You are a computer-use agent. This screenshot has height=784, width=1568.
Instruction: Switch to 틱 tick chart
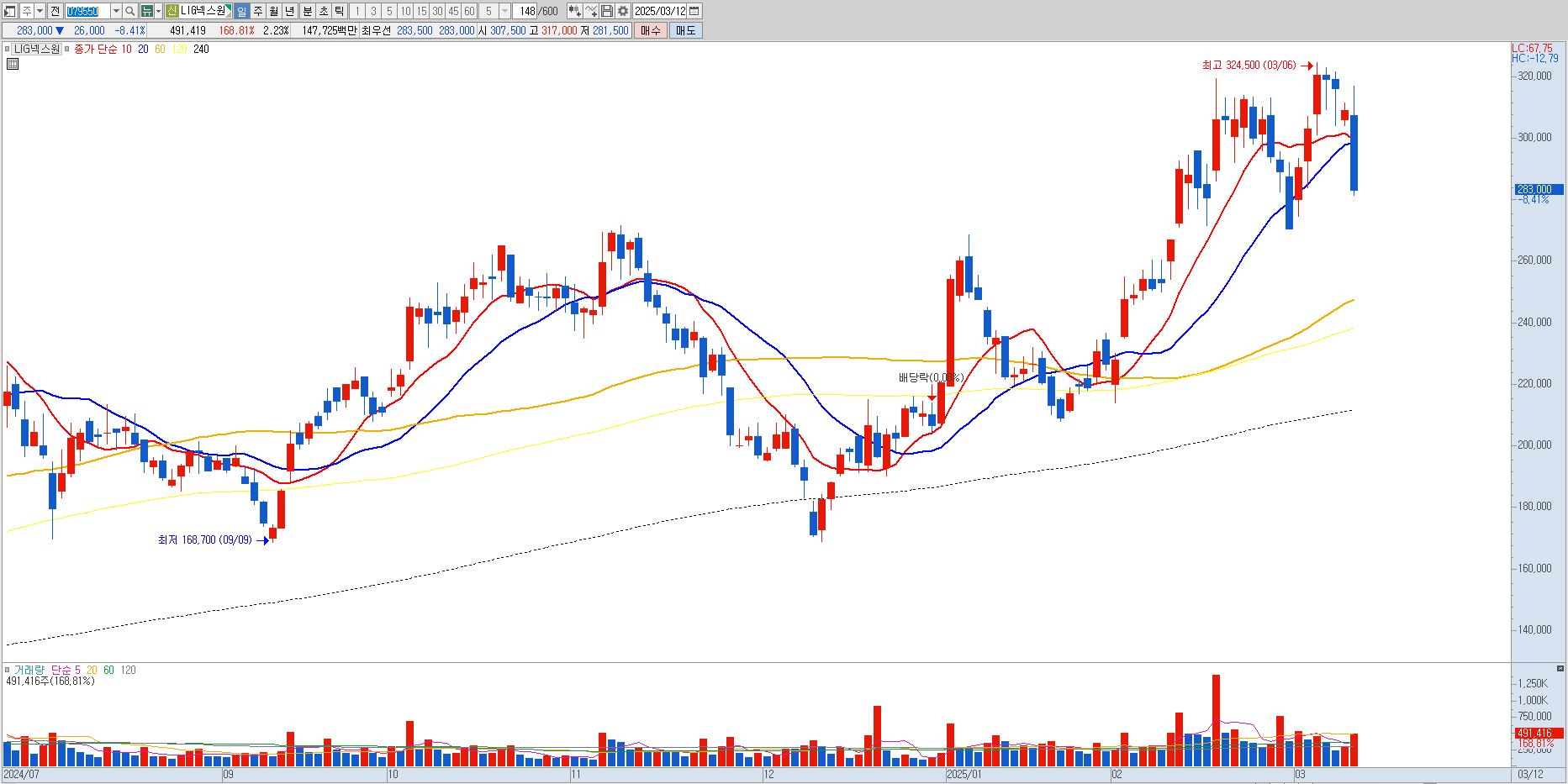[339, 11]
